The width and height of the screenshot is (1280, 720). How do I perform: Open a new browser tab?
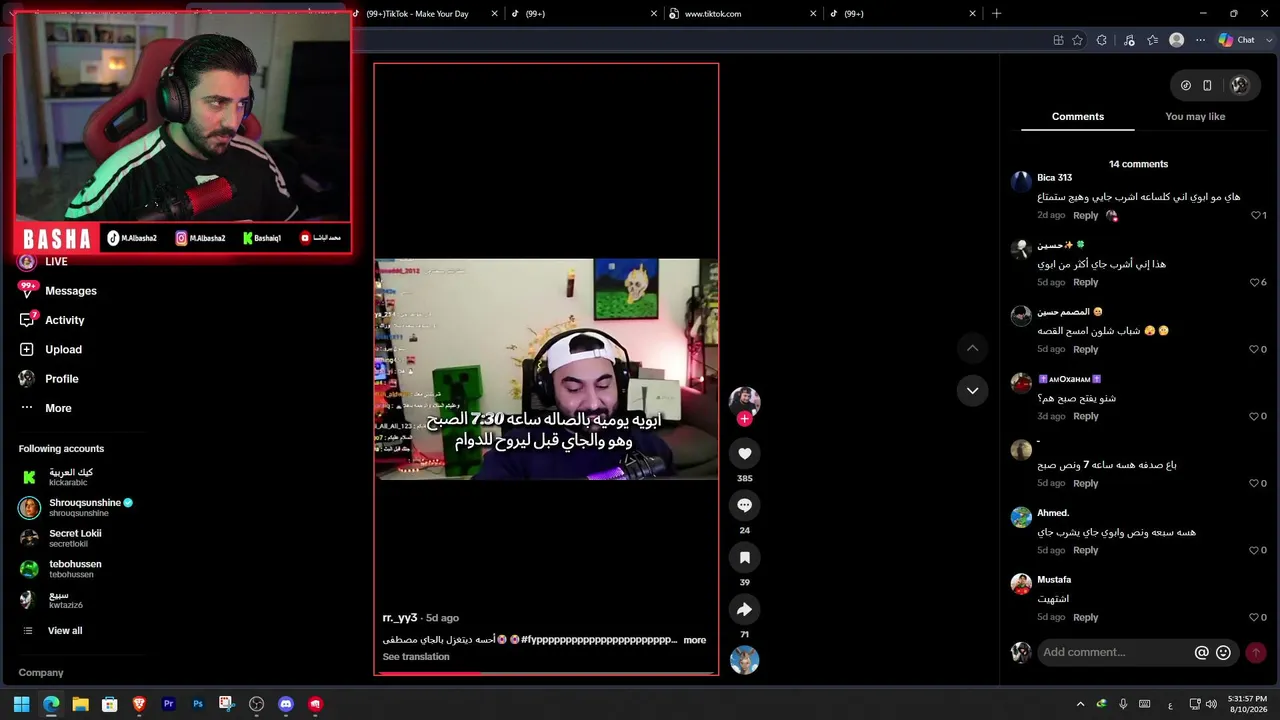(x=996, y=14)
